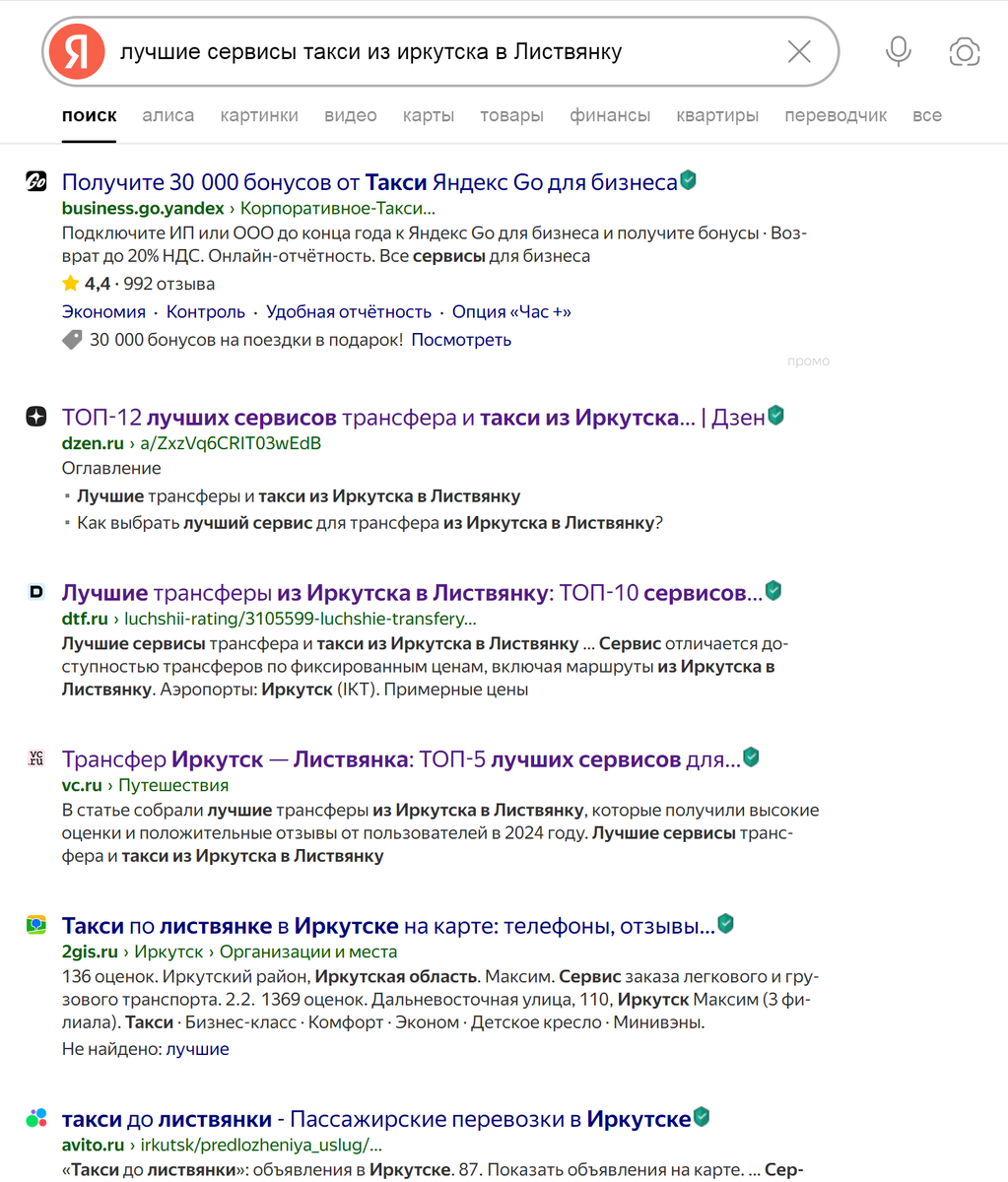Click the a/ZxzVq6CRIT03wEdB breadcrumb

231,443
